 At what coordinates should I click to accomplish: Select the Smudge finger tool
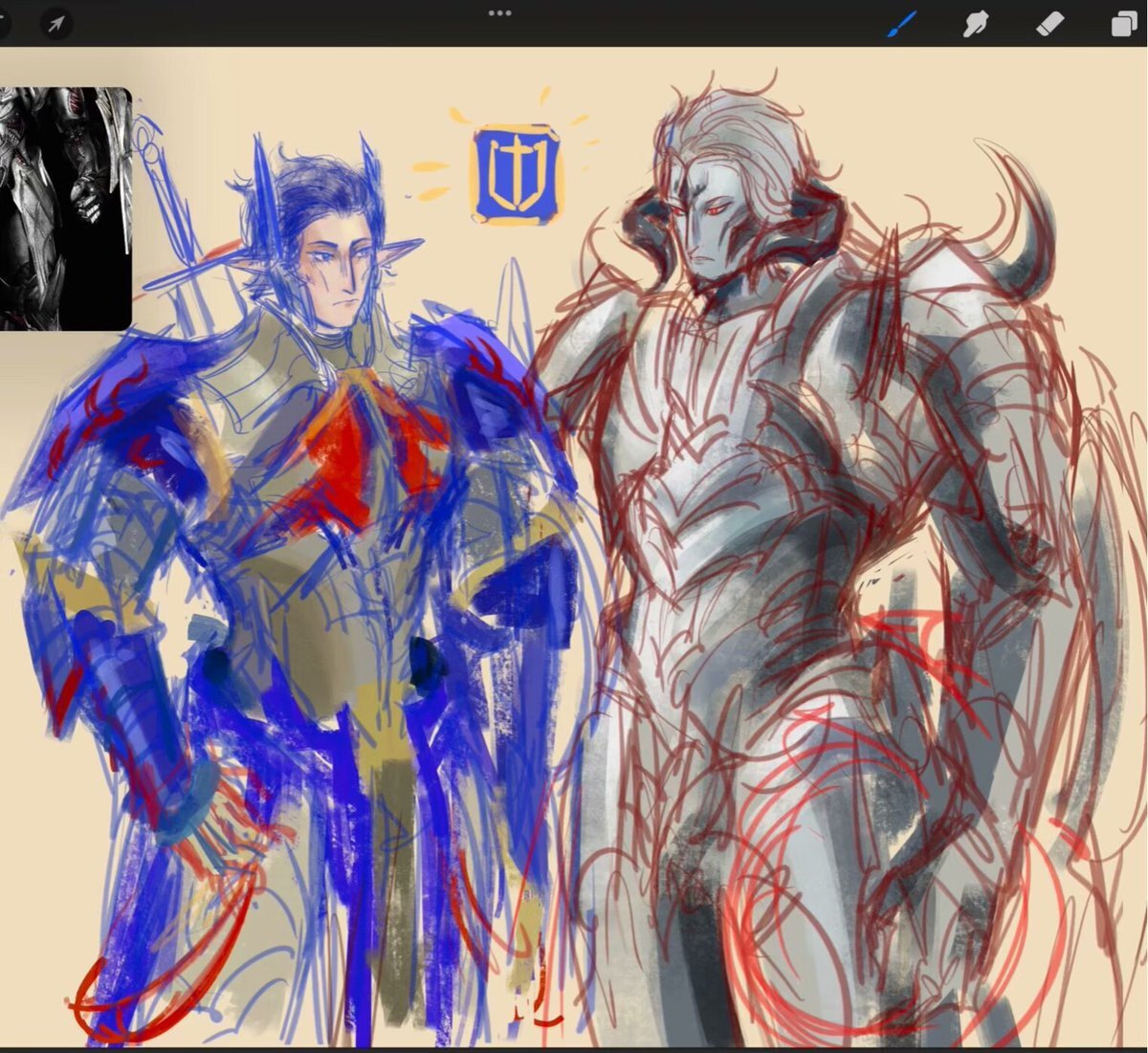pyautogui.click(x=975, y=23)
